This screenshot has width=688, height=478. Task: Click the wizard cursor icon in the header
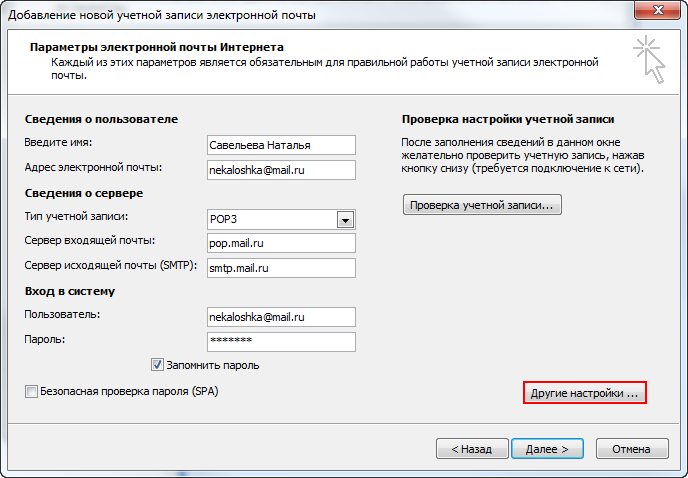tap(649, 60)
